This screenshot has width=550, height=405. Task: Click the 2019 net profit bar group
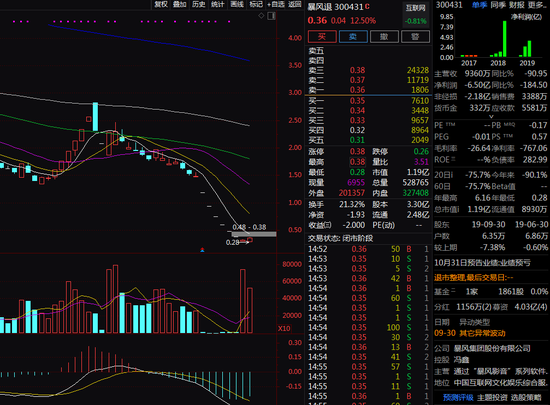(525, 49)
